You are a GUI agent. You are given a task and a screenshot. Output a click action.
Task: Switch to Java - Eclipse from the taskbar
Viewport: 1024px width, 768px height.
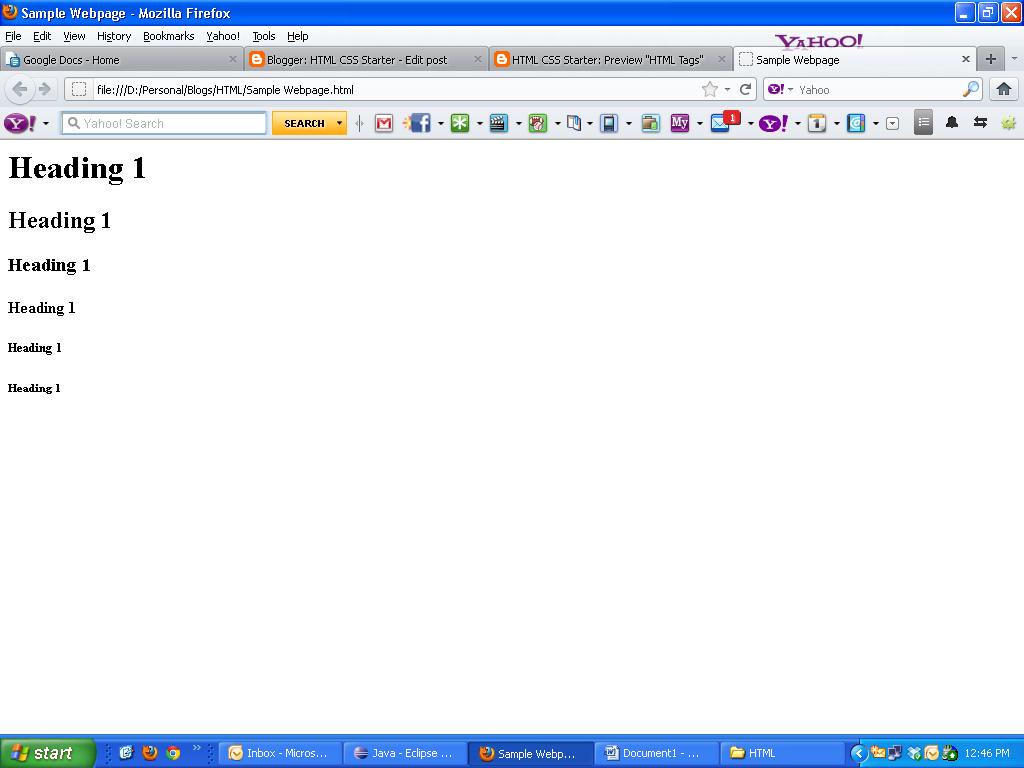(405, 752)
